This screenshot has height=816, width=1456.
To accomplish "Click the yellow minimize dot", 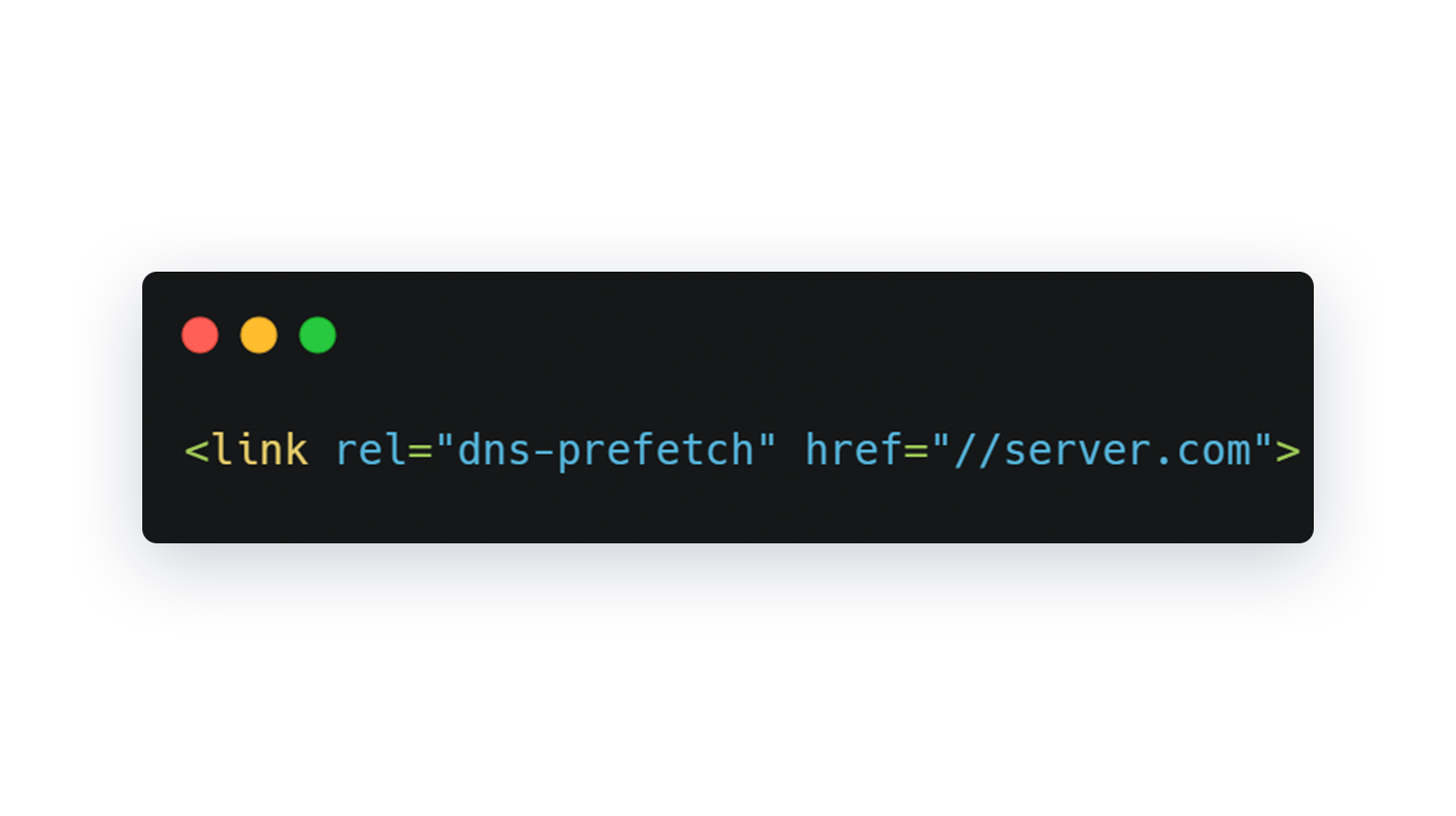I will click(x=259, y=335).
